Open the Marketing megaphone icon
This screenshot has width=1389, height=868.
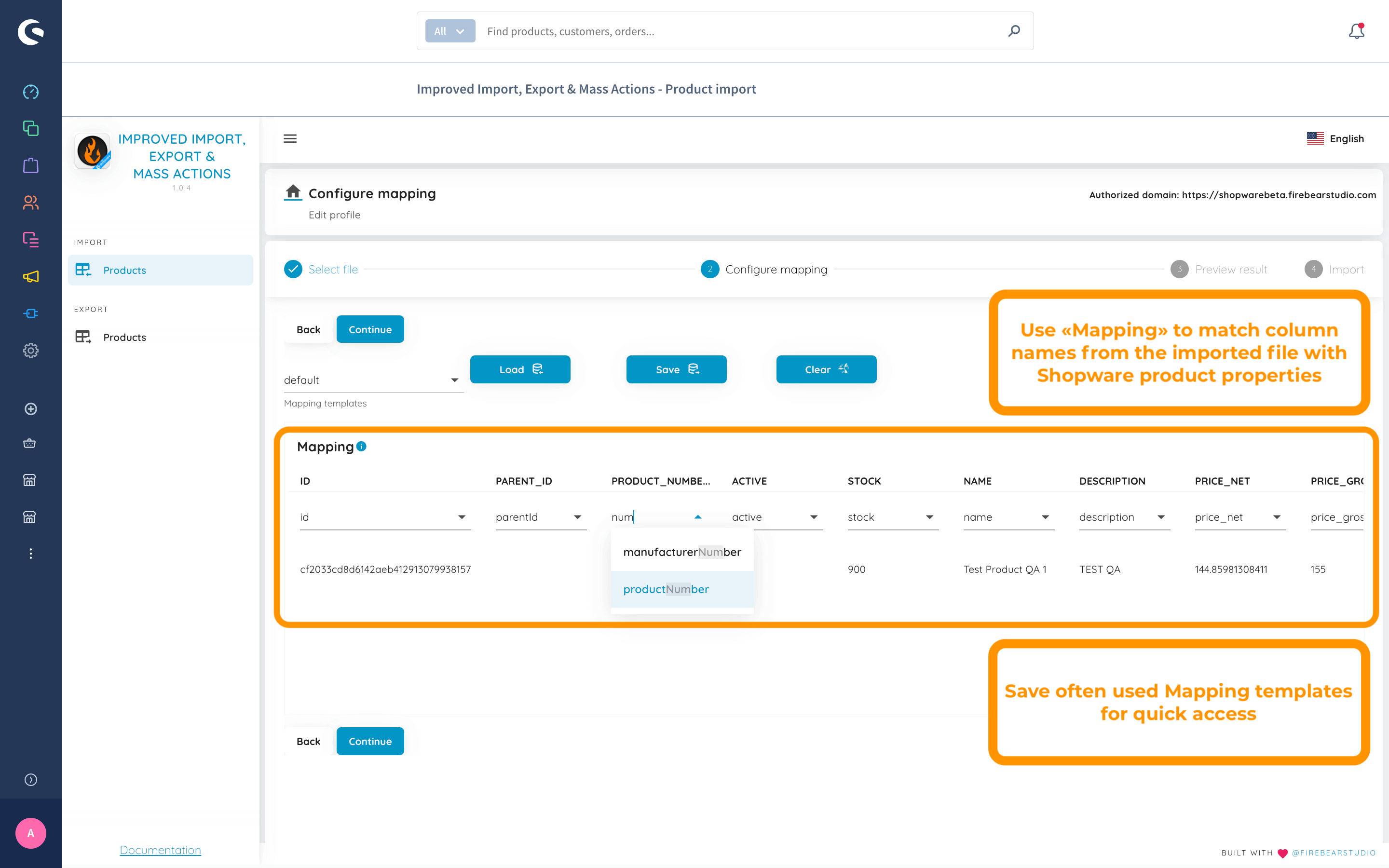(x=30, y=277)
